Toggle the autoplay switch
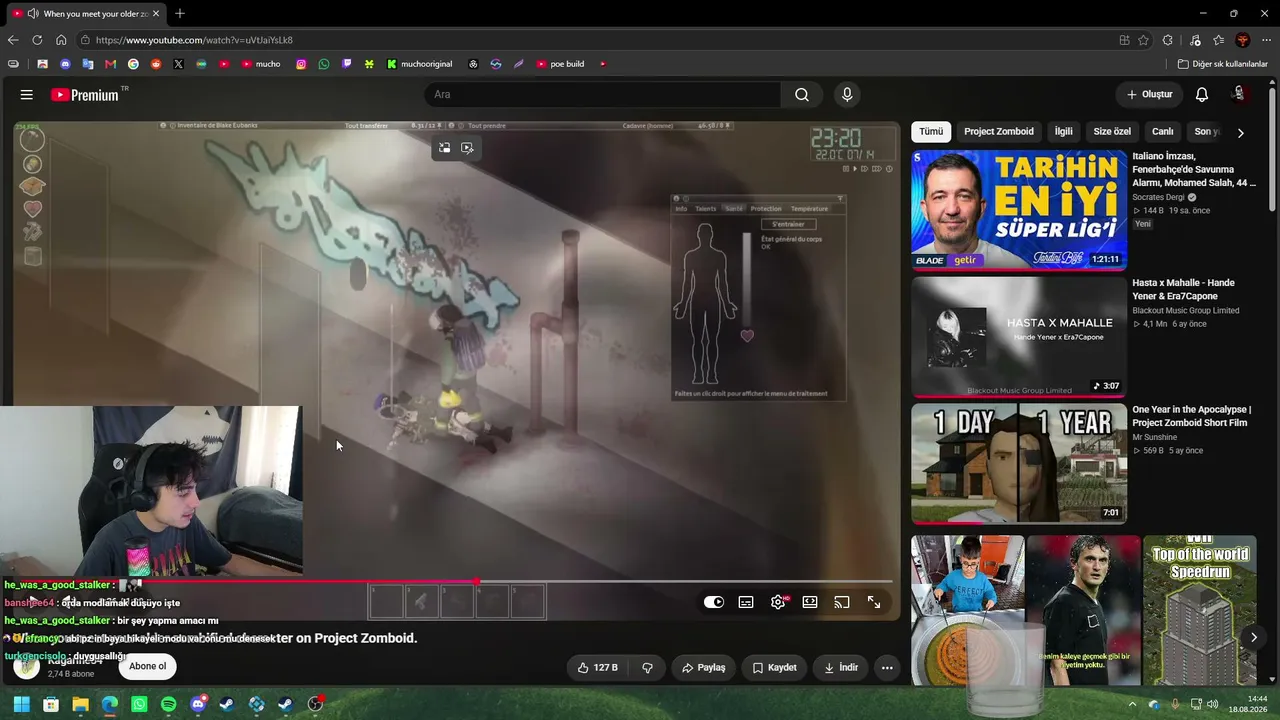This screenshot has width=1280, height=720. (x=714, y=602)
